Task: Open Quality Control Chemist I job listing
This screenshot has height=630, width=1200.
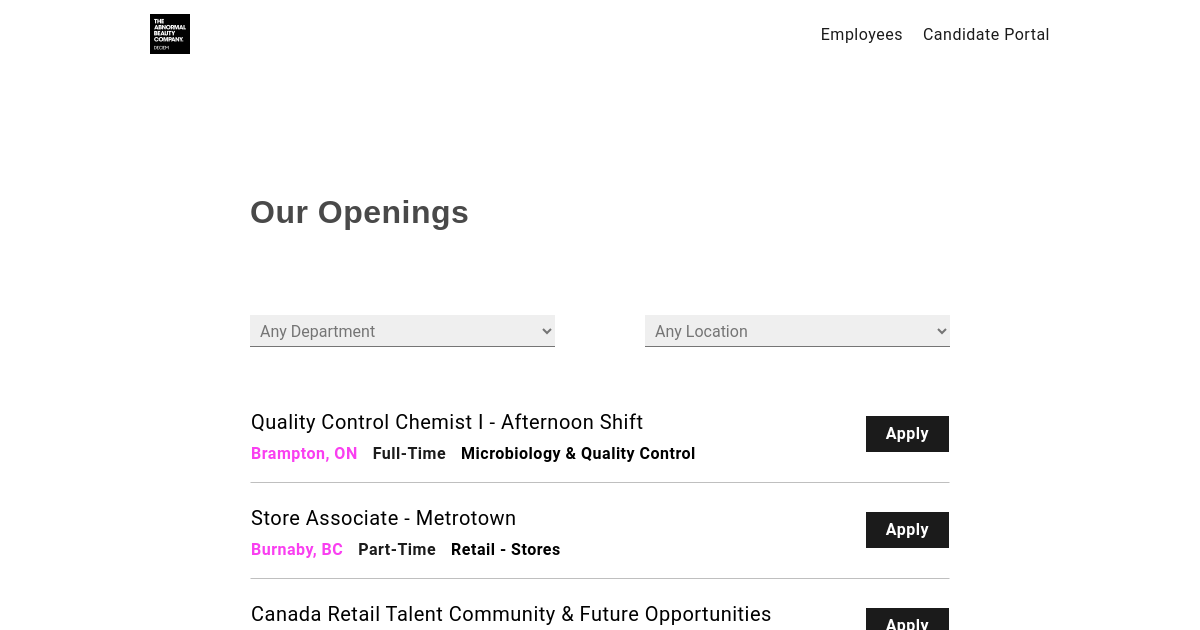Action: 447,422
